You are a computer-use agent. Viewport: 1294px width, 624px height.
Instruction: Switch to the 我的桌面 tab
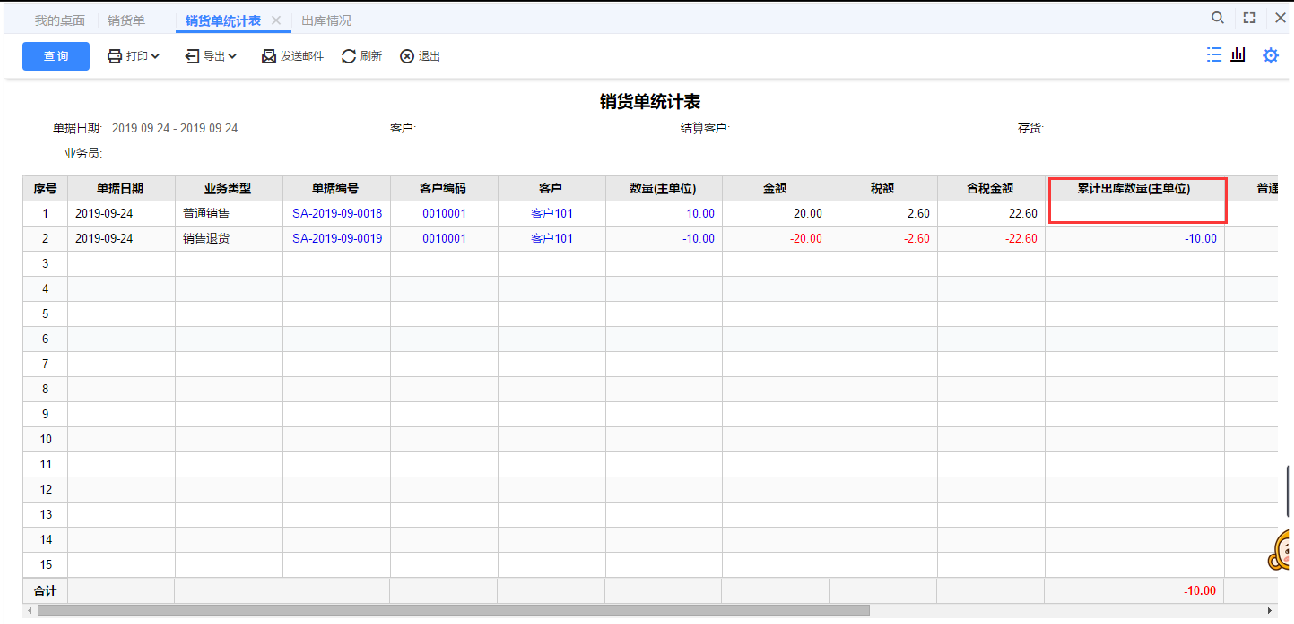coord(59,20)
